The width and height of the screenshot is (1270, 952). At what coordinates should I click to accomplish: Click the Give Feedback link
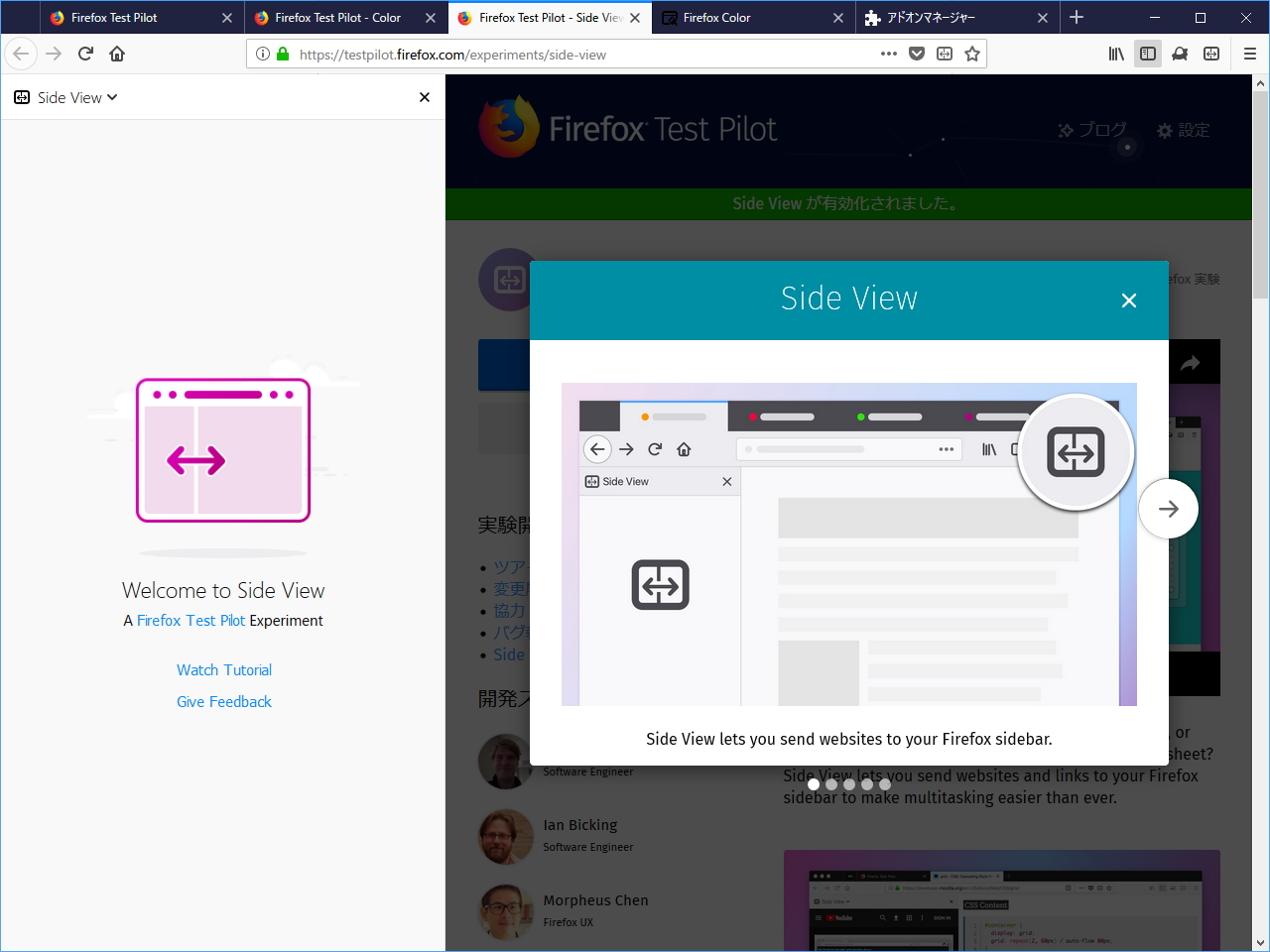click(x=224, y=702)
